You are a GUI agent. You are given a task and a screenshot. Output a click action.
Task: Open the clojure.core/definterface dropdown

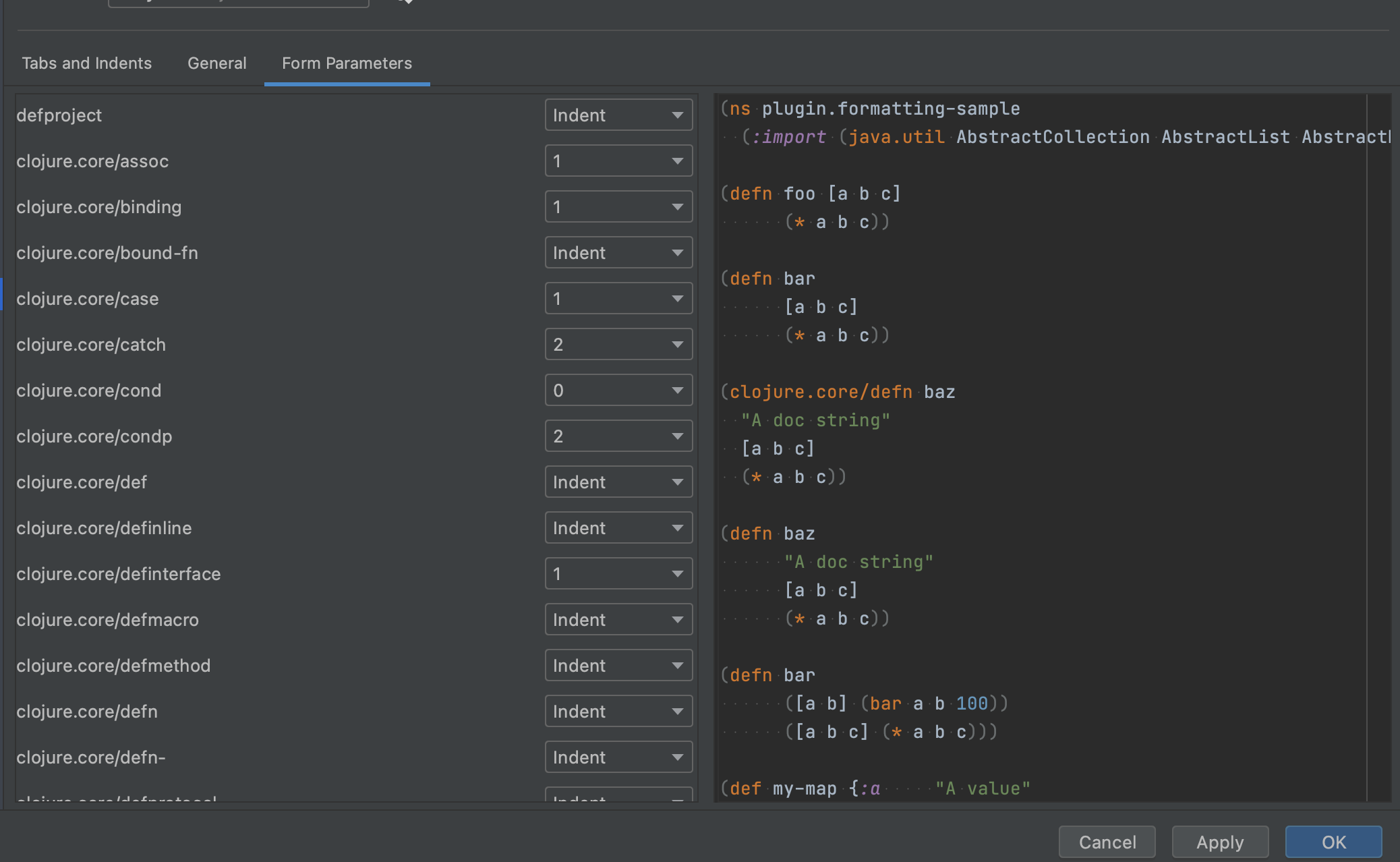tap(618, 573)
